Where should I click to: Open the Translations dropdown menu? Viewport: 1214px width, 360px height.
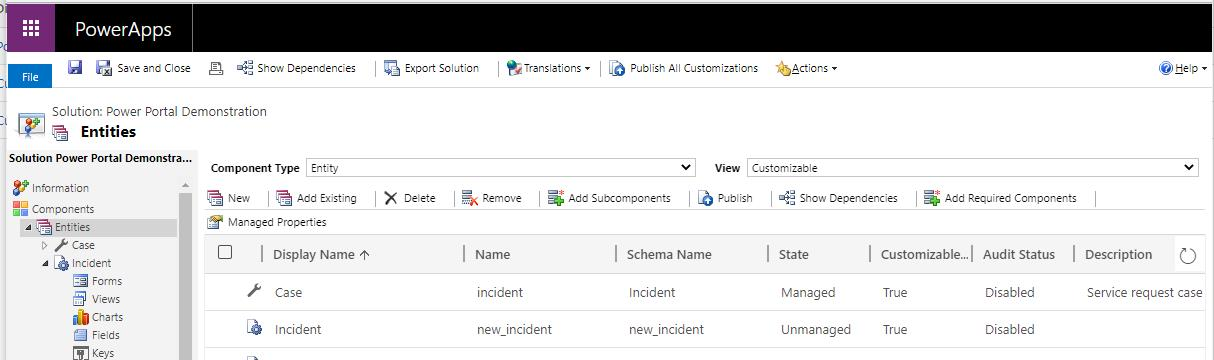[548, 68]
